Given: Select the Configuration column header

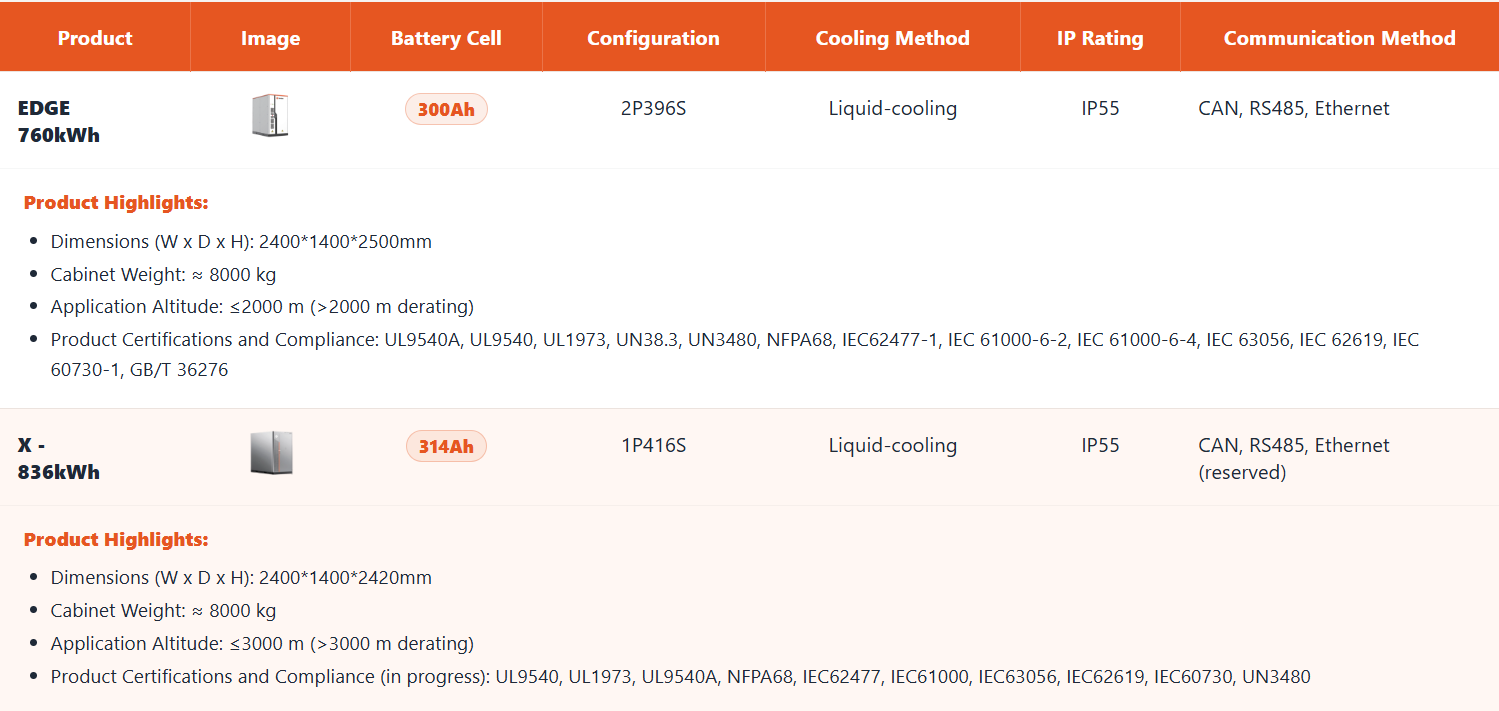Looking at the screenshot, I should (653, 38).
